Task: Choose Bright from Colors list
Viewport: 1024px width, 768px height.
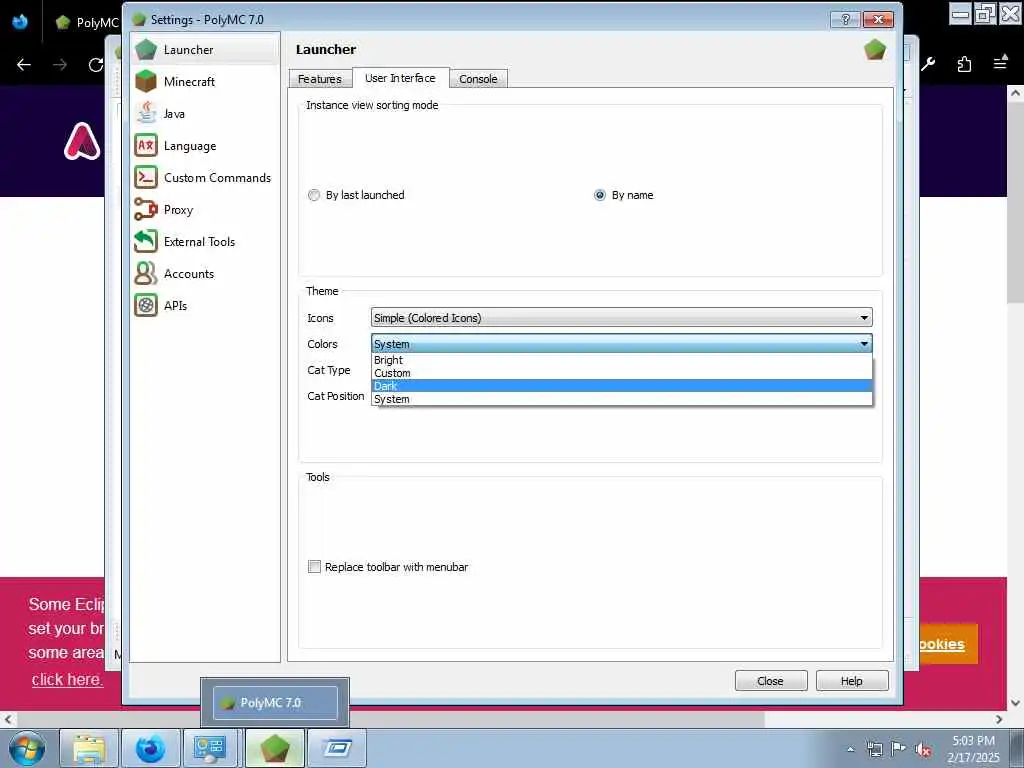Action: [x=621, y=360]
